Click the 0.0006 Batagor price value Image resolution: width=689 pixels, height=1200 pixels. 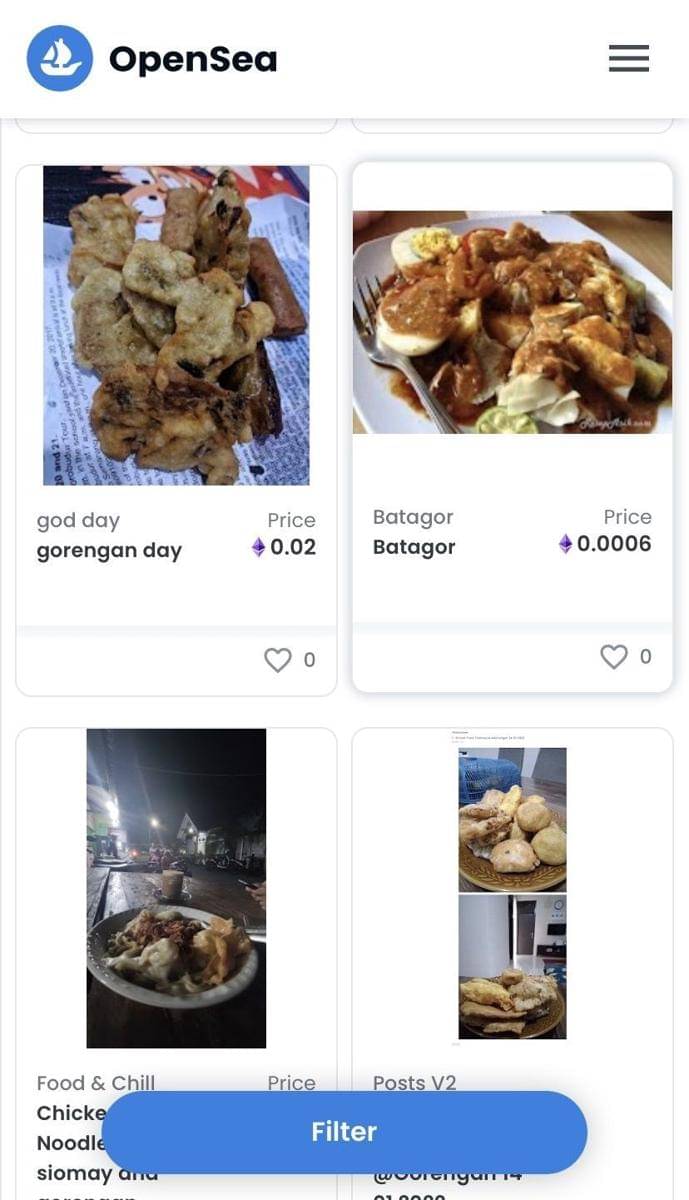[614, 544]
